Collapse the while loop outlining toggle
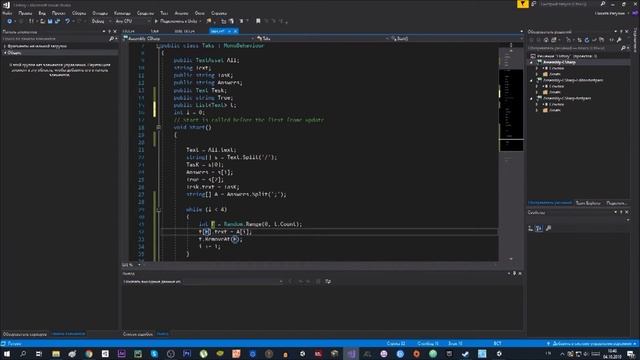640x360 pixels. click(158, 210)
